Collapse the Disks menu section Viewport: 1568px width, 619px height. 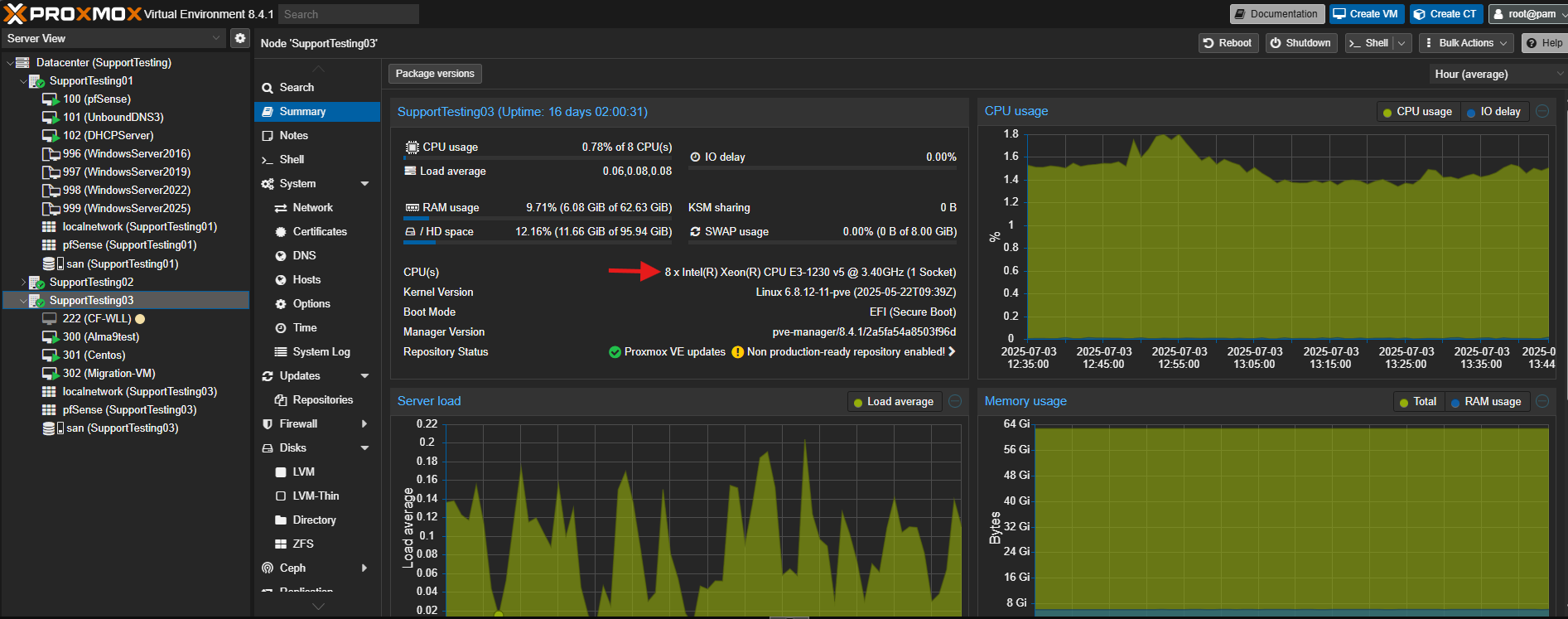[364, 447]
